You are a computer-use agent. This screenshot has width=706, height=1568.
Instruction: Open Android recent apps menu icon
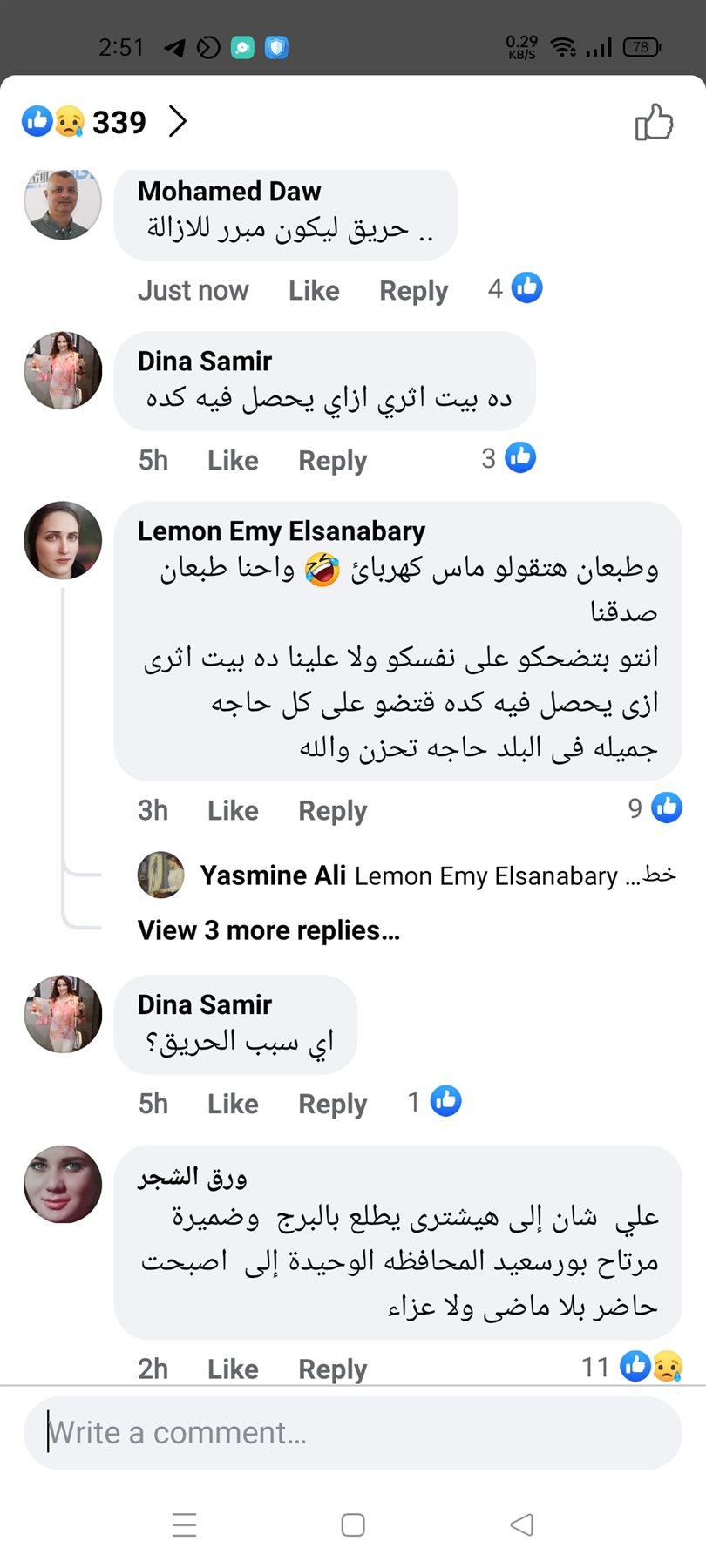point(185,1524)
